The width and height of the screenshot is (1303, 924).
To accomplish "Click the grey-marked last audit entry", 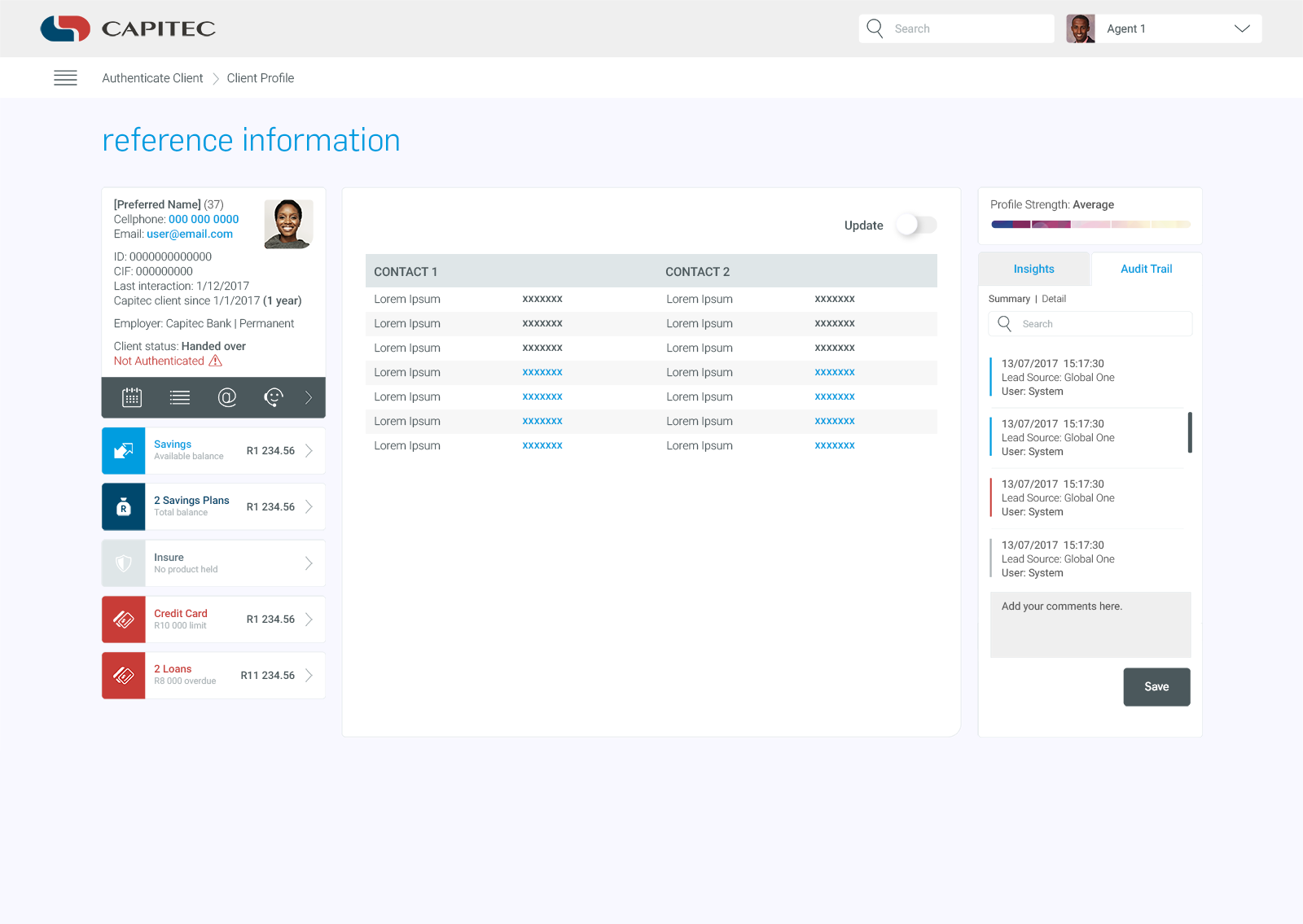I will [x=1087, y=559].
